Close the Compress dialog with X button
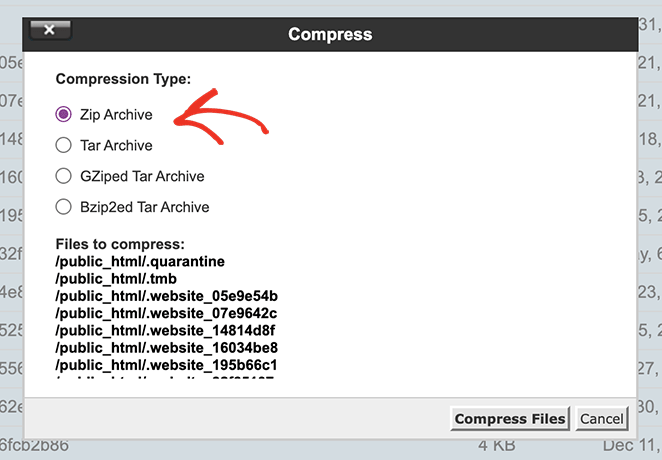This screenshot has height=460, width=662. [x=49, y=31]
